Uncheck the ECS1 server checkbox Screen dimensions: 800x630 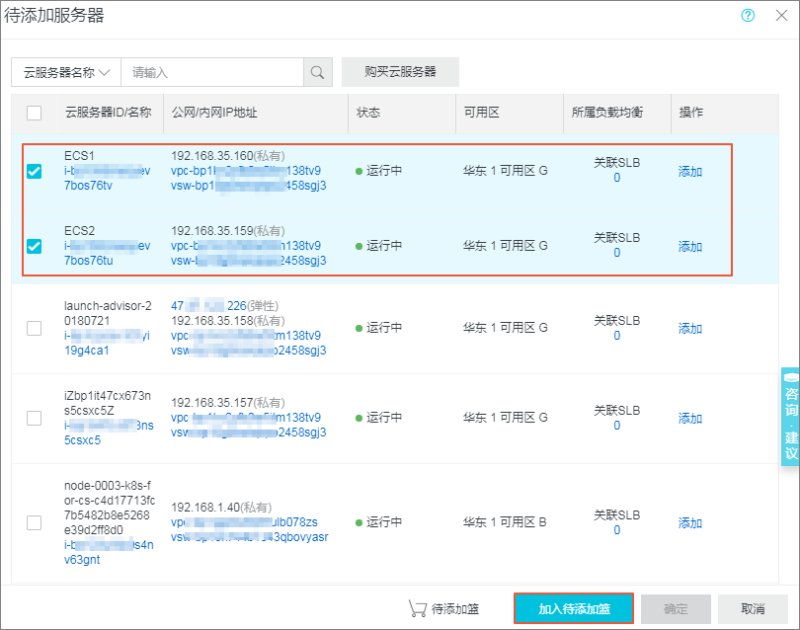[34, 171]
